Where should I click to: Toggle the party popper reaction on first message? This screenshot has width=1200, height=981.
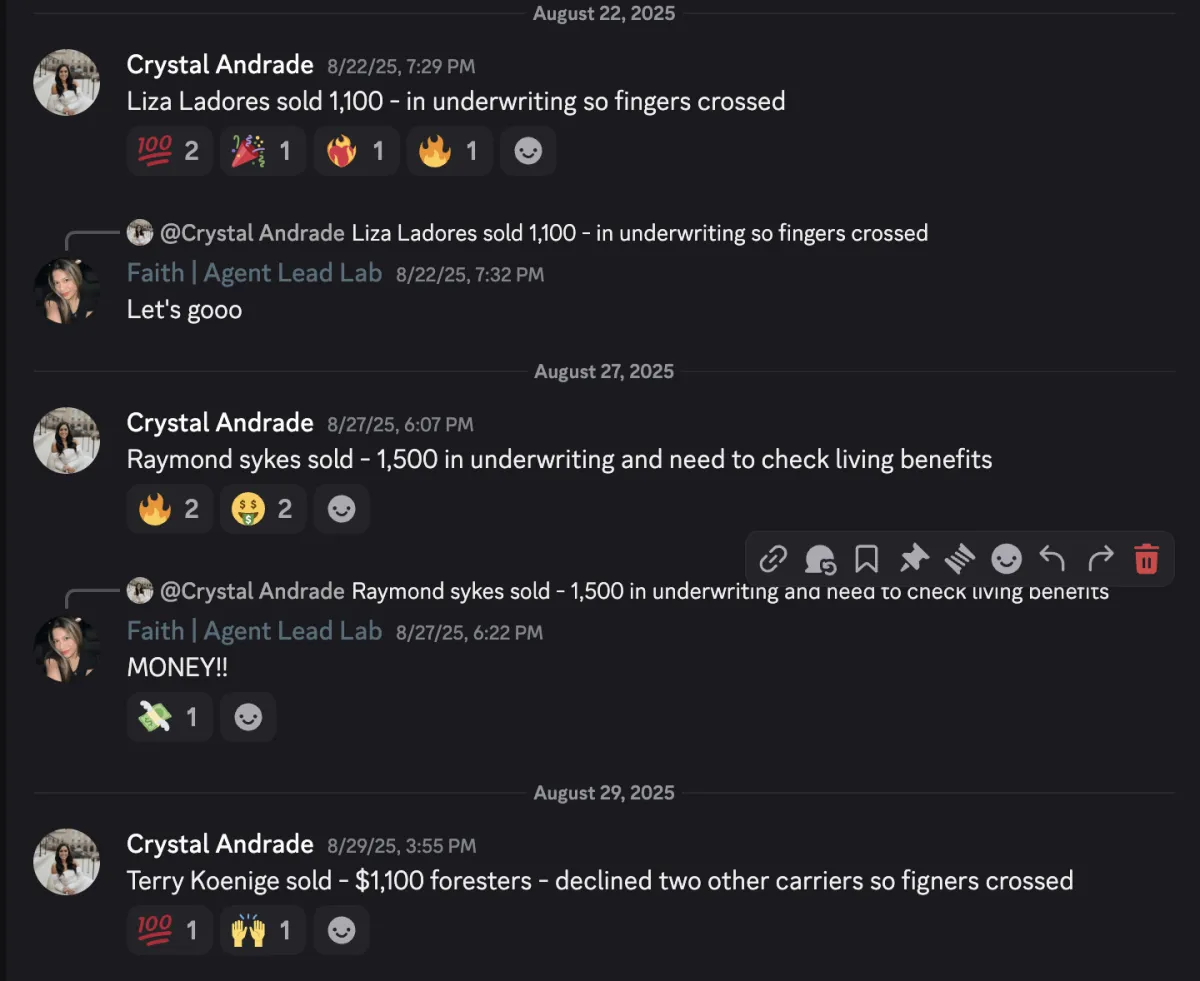tap(262, 151)
